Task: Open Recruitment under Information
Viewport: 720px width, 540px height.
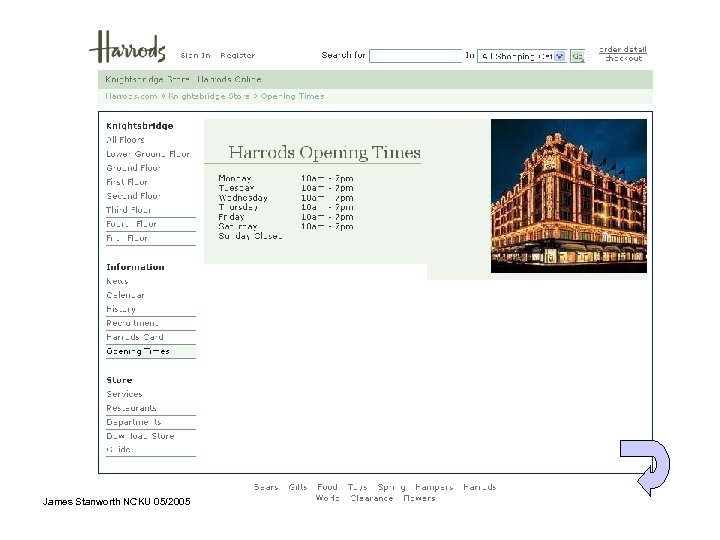Action: (132, 323)
